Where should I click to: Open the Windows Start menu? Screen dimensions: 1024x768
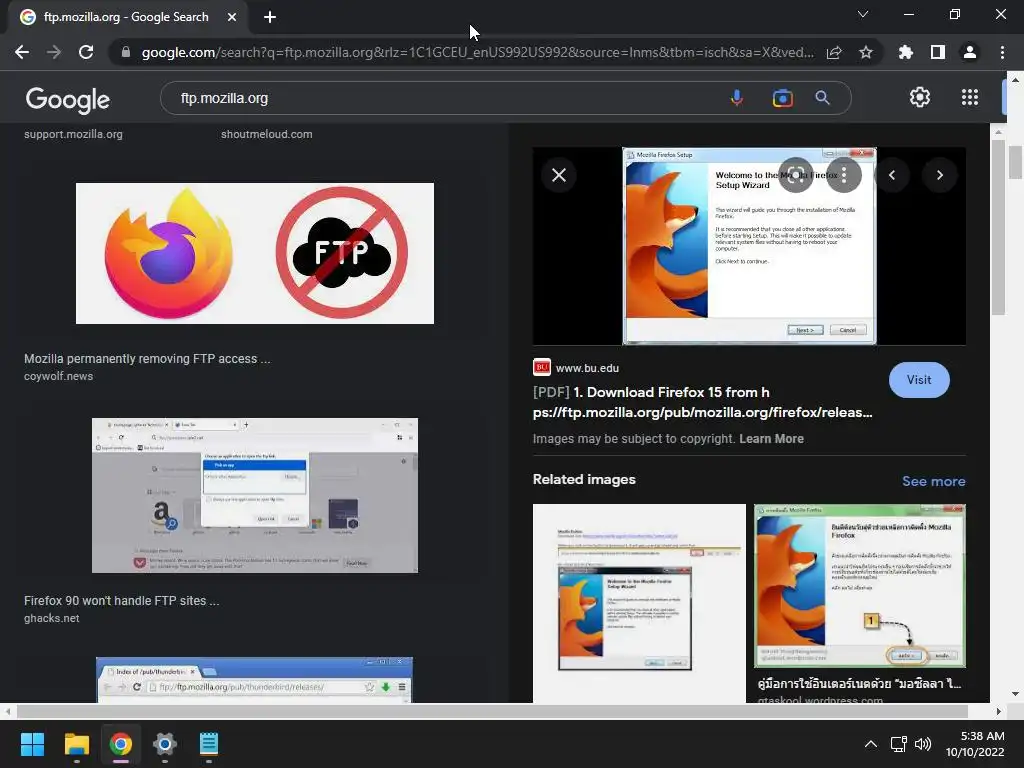coord(32,744)
